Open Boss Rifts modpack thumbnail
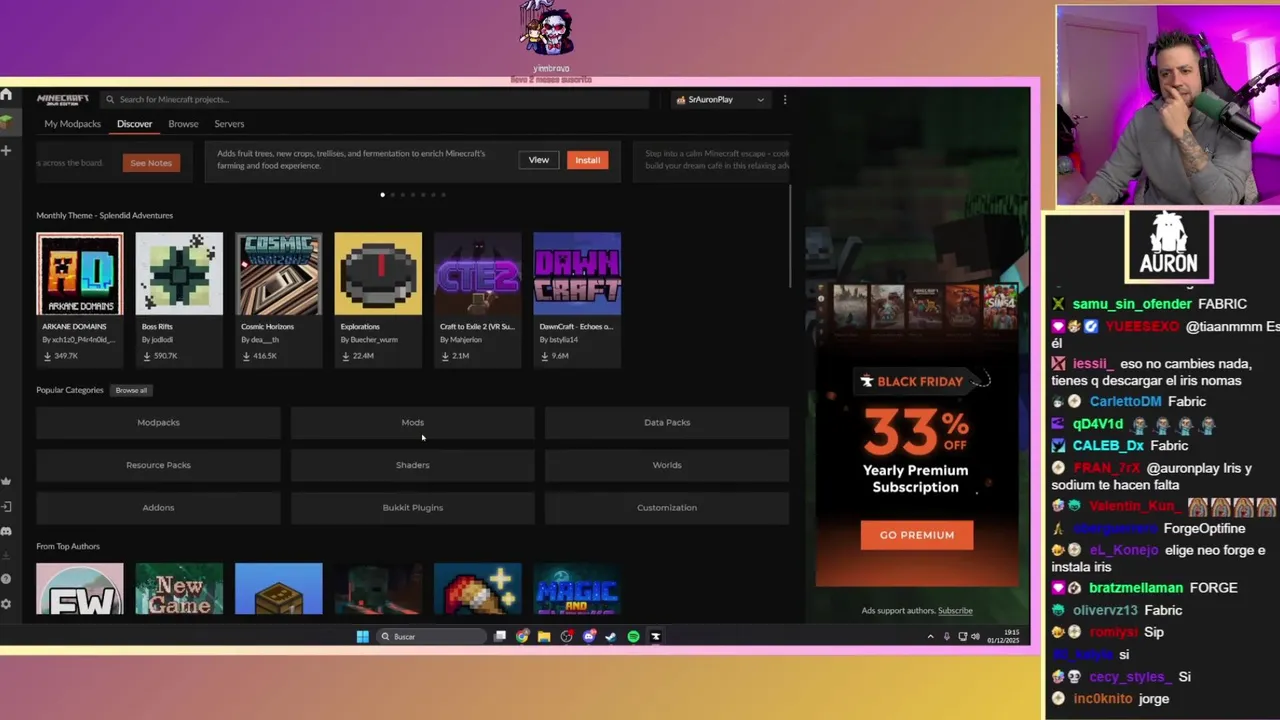 (x=179, y=274)
